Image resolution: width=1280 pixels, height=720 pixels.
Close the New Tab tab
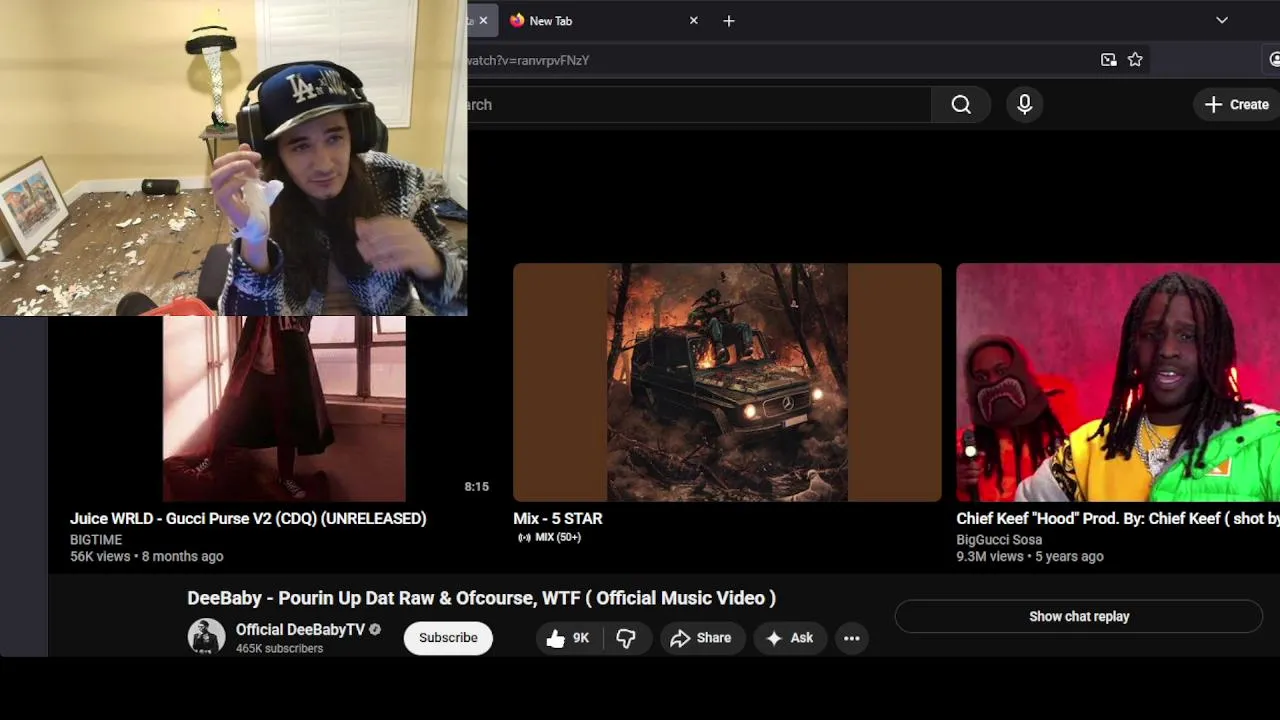click(693, 20)
